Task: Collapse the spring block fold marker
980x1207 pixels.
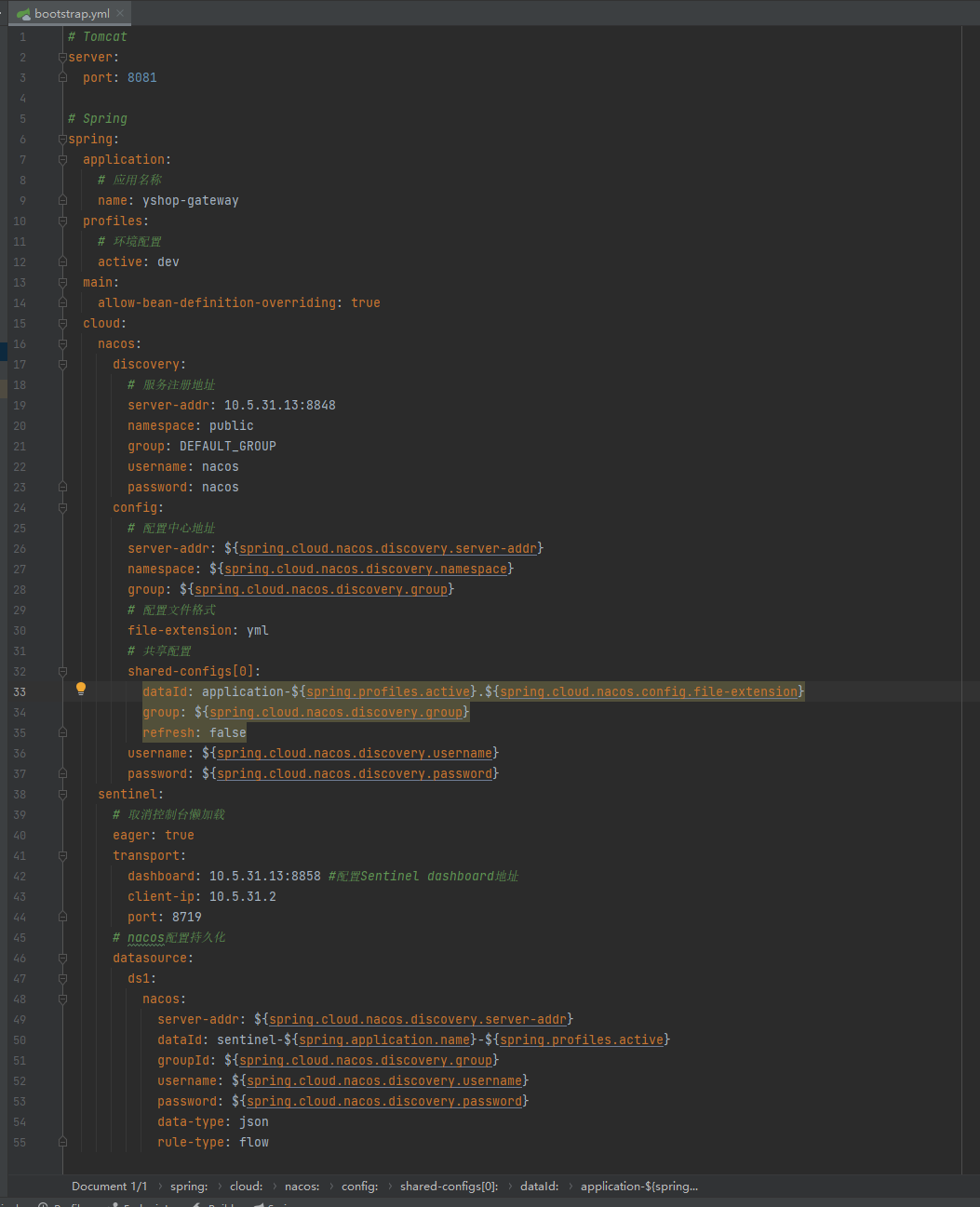Action: point(62,140)
